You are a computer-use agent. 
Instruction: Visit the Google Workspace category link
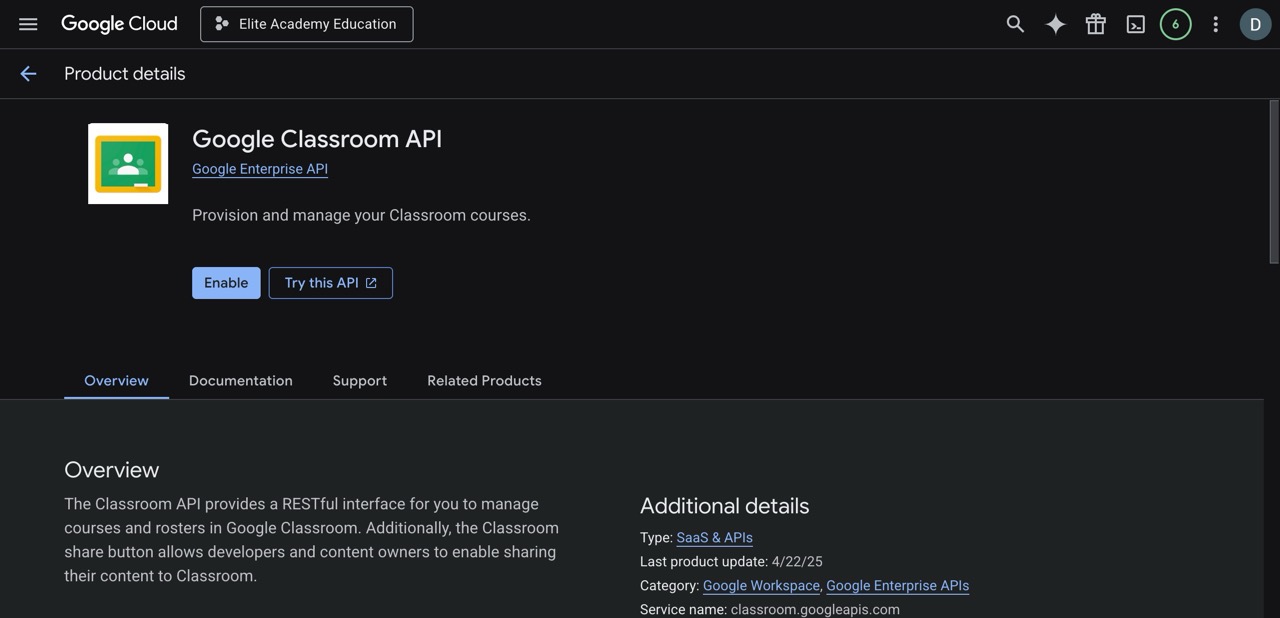point(760,585)
